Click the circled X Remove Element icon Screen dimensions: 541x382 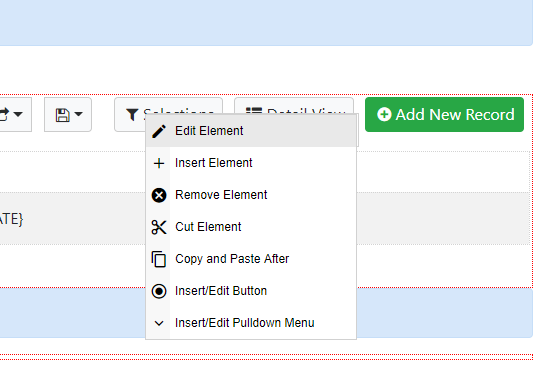point(159,195)
